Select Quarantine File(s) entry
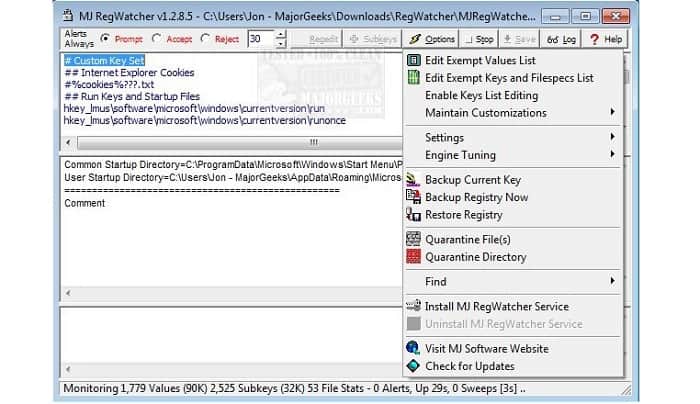Viewport: 700px width, 404px height. 513,239
